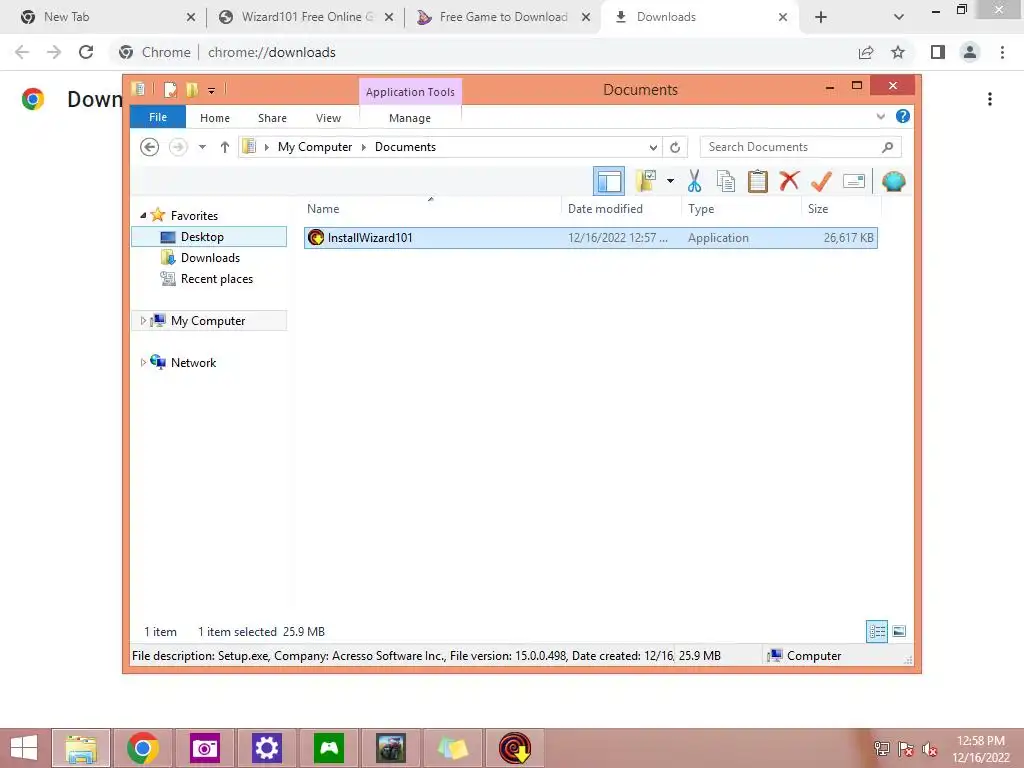Image resolution: width=1024 pixels, height=768 pixels.
Task: Select Desktop in Favorites
Action: (x=209, y=236)
